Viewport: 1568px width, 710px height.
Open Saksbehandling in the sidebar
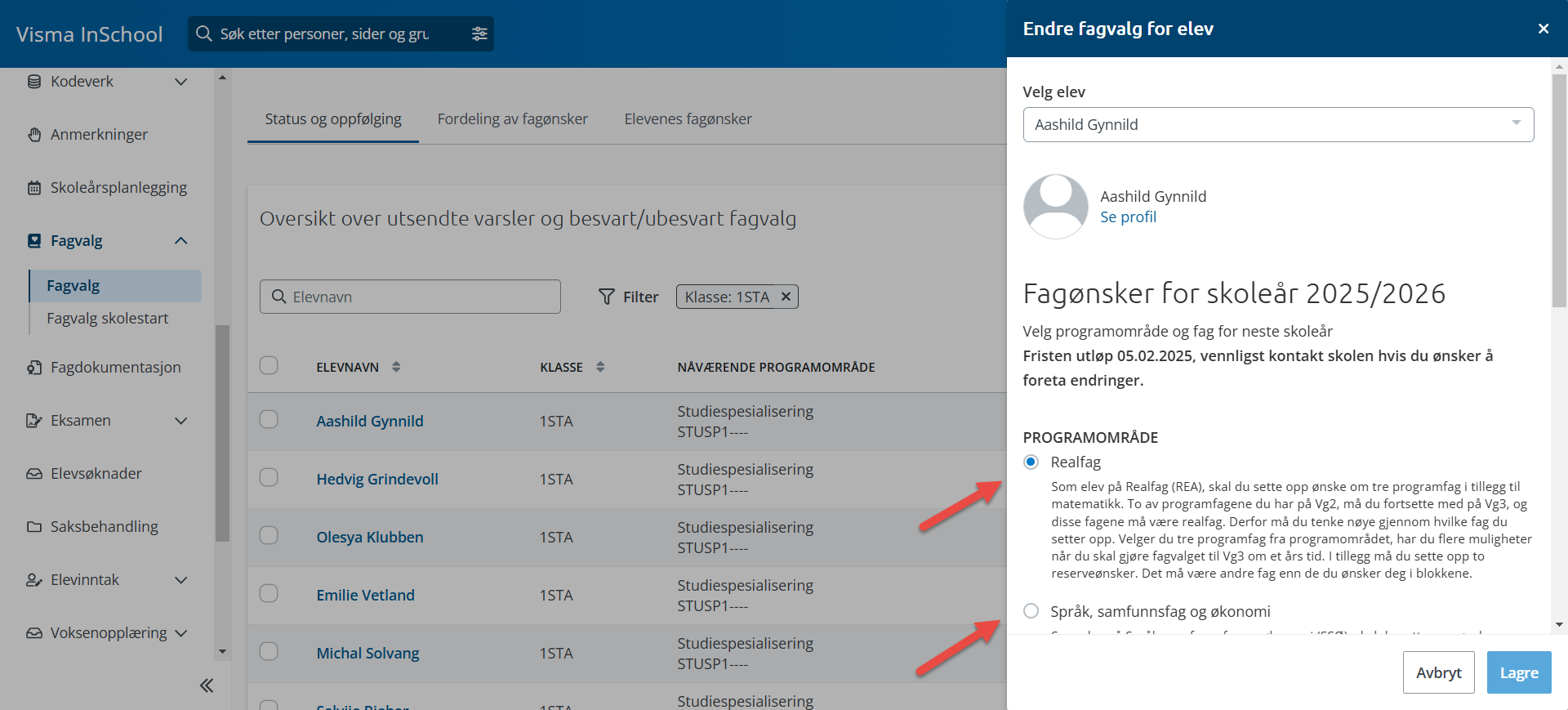[105, 527]
